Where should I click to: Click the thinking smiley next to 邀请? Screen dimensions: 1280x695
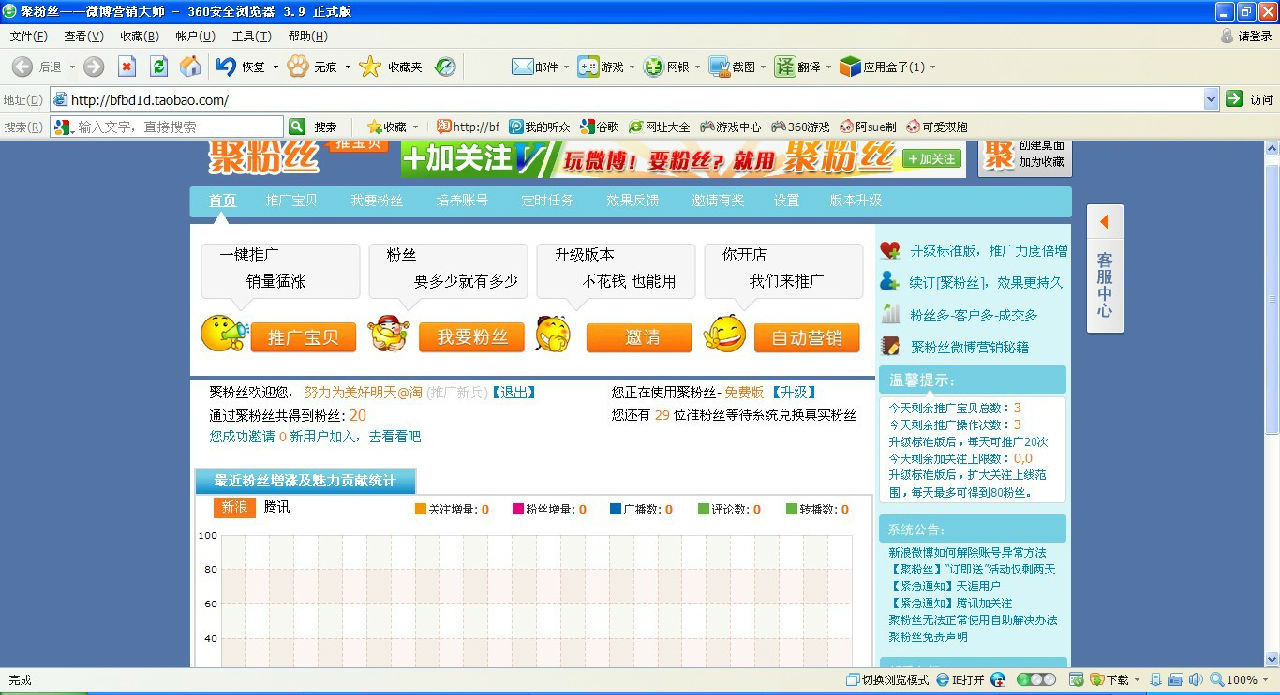553,334
